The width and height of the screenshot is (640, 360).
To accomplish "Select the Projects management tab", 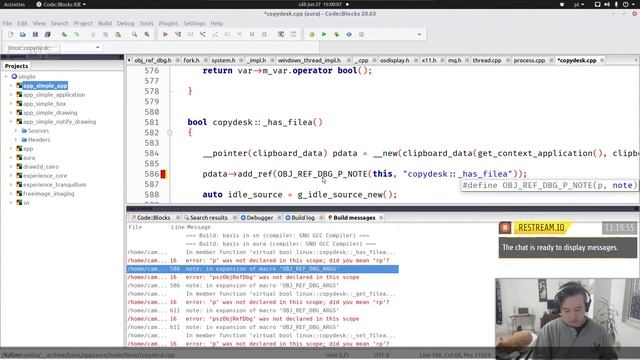I will [16, 66].
